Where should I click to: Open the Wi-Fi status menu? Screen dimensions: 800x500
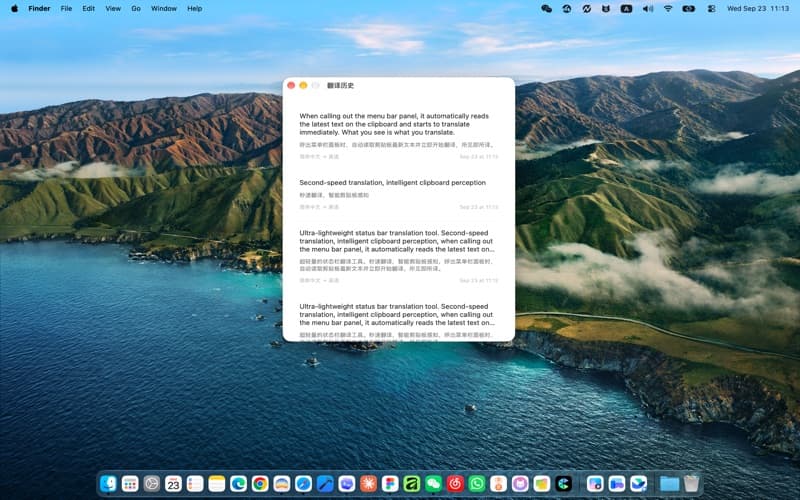[668, 8]
